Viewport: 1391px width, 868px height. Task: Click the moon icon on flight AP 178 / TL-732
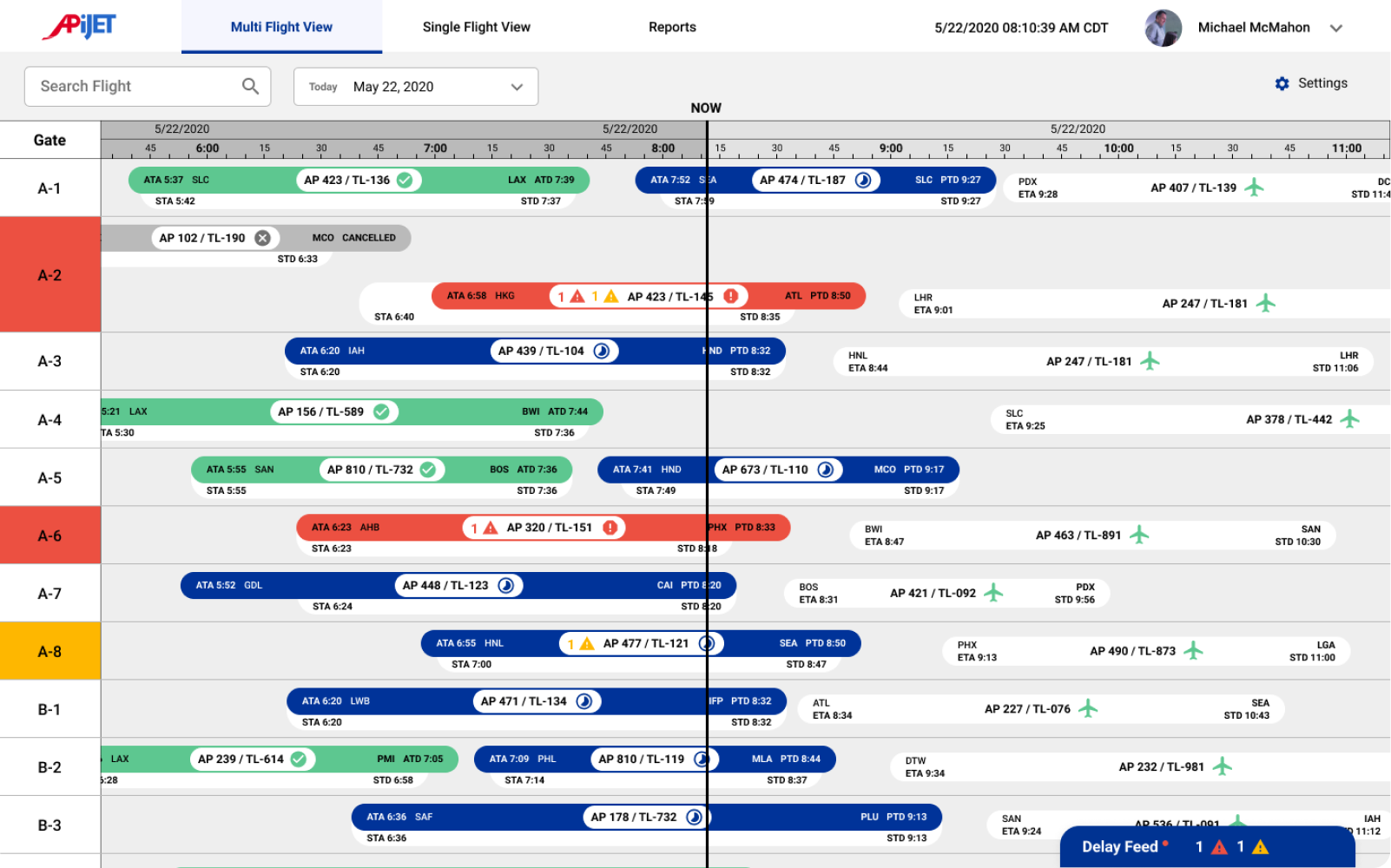click(695, 816)
